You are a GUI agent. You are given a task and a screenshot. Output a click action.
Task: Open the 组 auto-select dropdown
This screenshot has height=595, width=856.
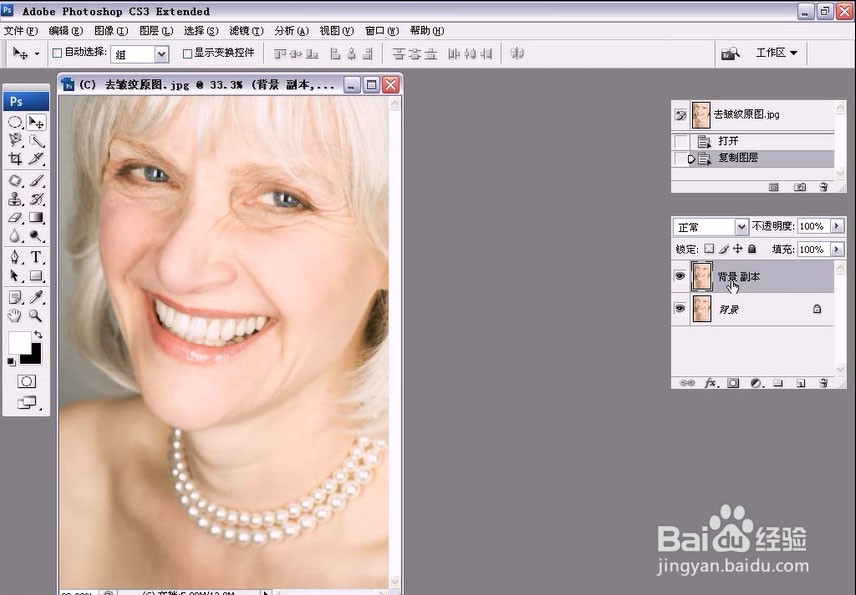[161, 54]
